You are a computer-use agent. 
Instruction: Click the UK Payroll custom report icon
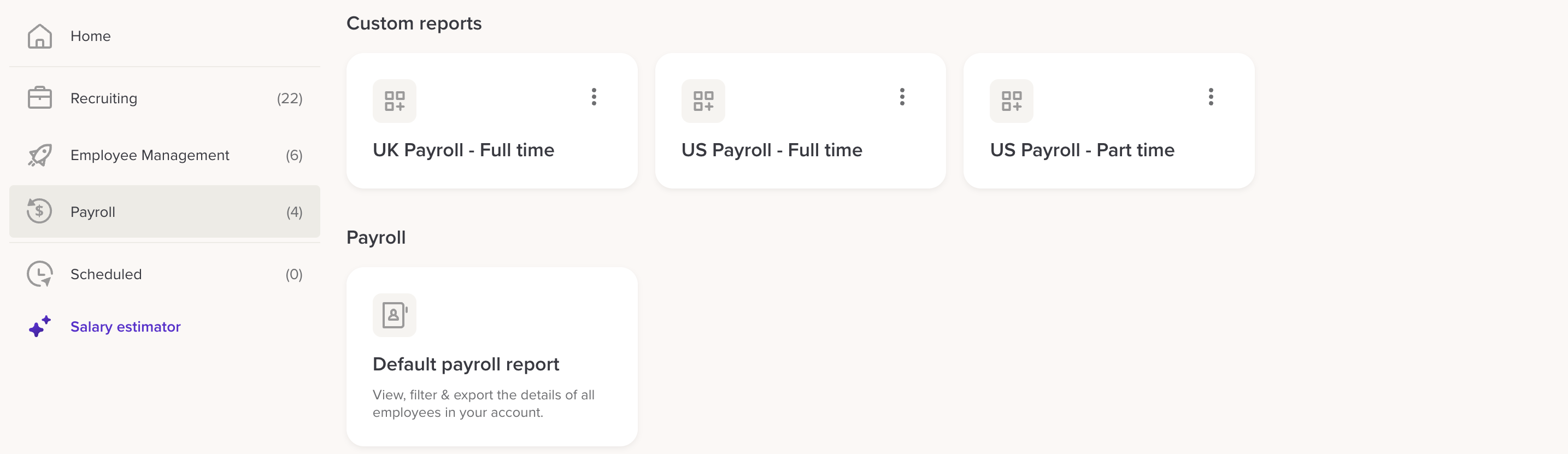[x=395, y=101]
